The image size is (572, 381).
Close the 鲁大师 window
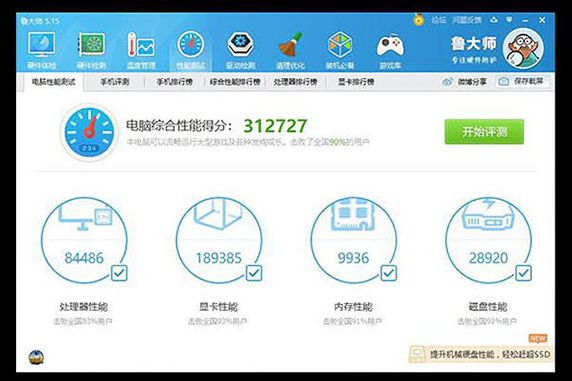point(542,20)
